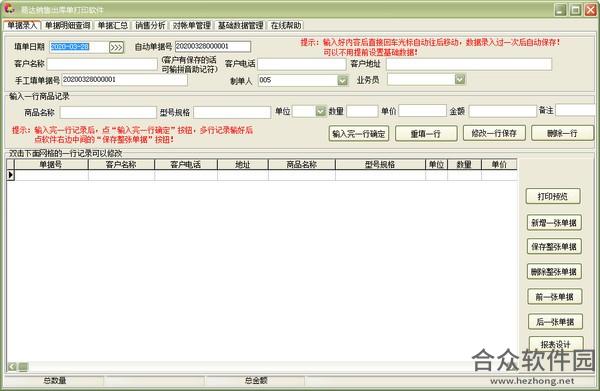The image size is (600, 391).
Task: Click 打印预览 button
Action: click(553, 196)
